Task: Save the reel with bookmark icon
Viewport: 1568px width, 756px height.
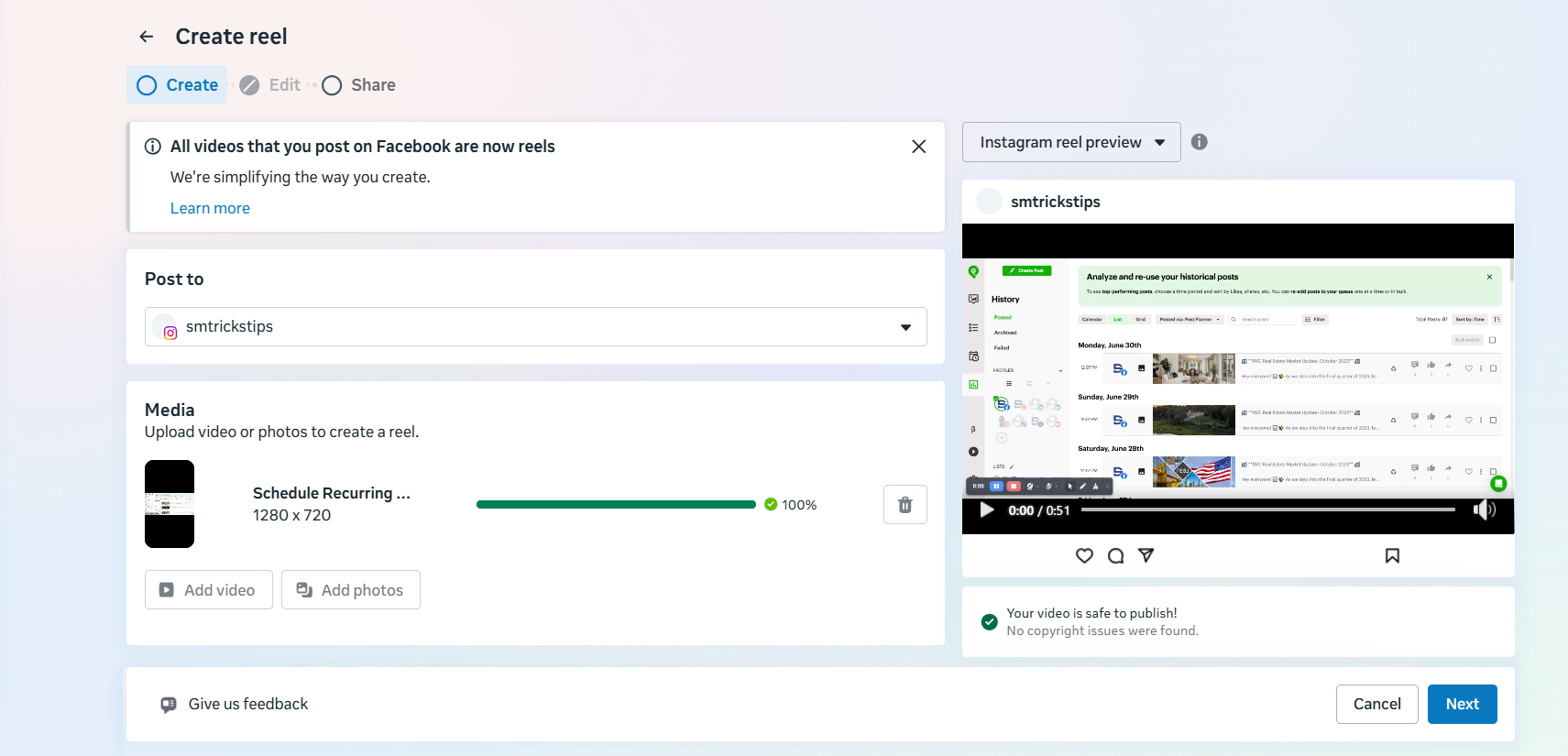Action: (1392, 555)
